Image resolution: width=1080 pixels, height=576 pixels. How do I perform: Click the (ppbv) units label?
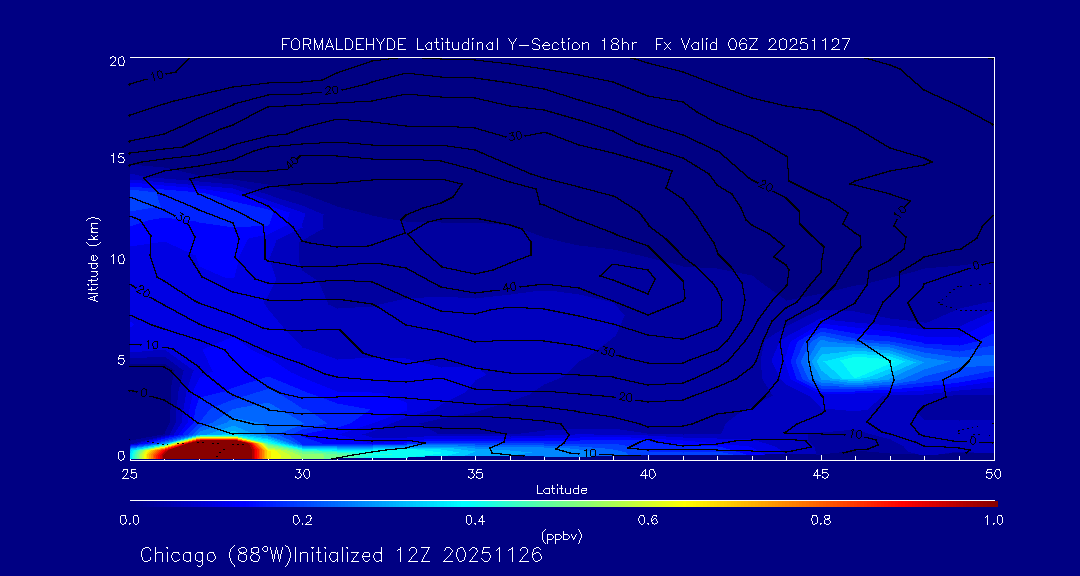point(562,536)
